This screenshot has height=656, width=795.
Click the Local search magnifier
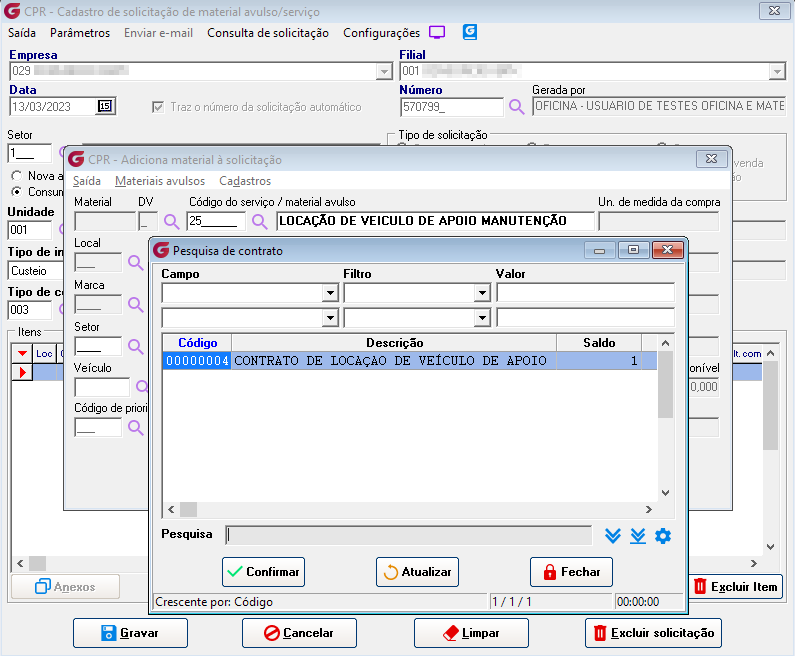(x=135, y=263)
